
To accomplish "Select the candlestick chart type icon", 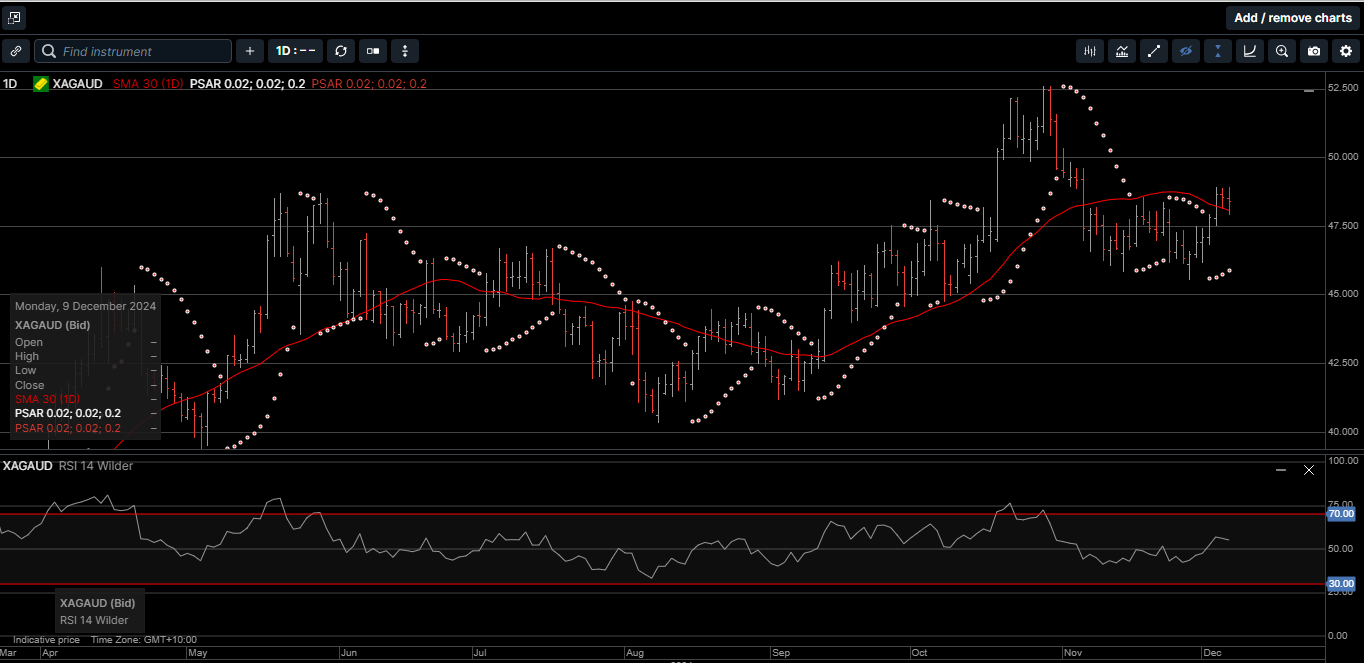I will tap(1089, 51).
